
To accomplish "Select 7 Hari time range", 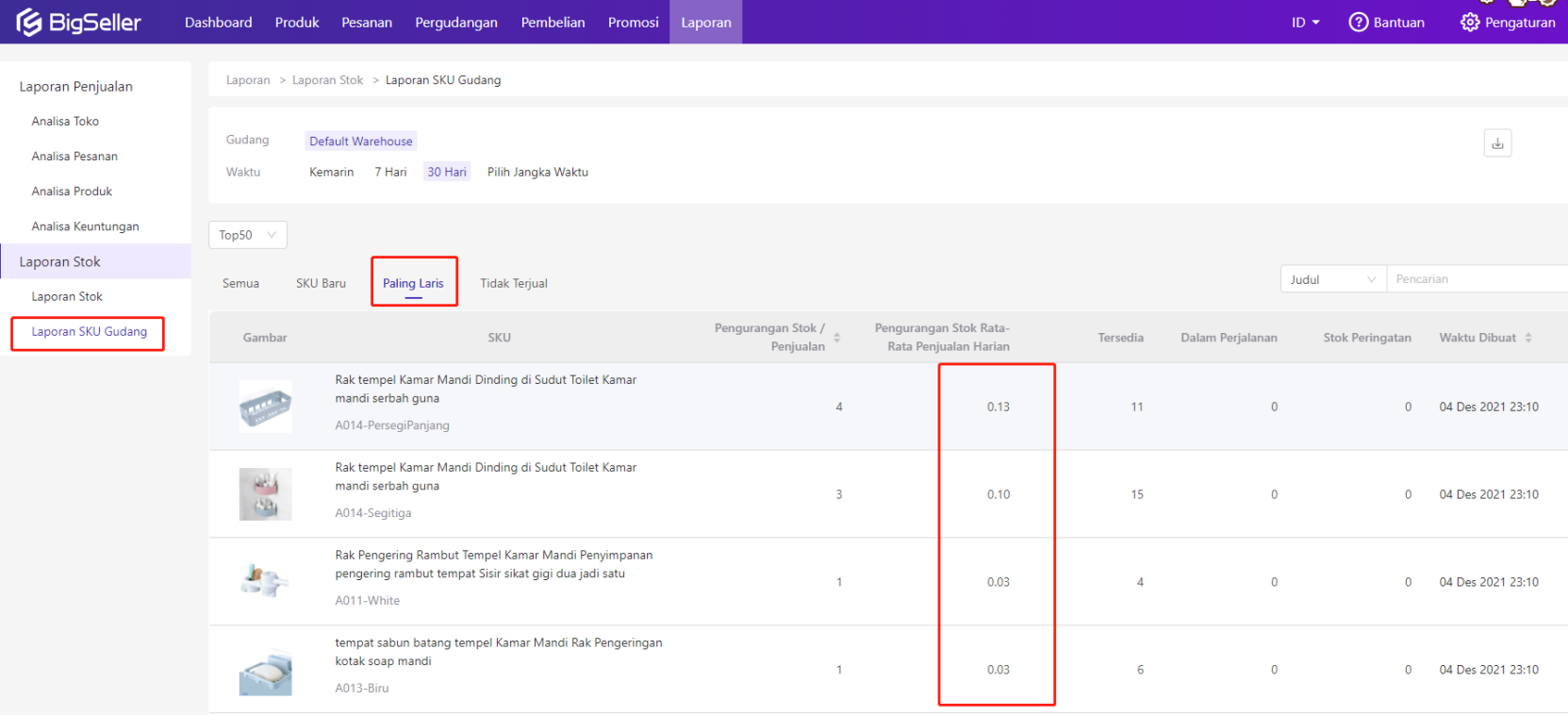I will 390,172.
